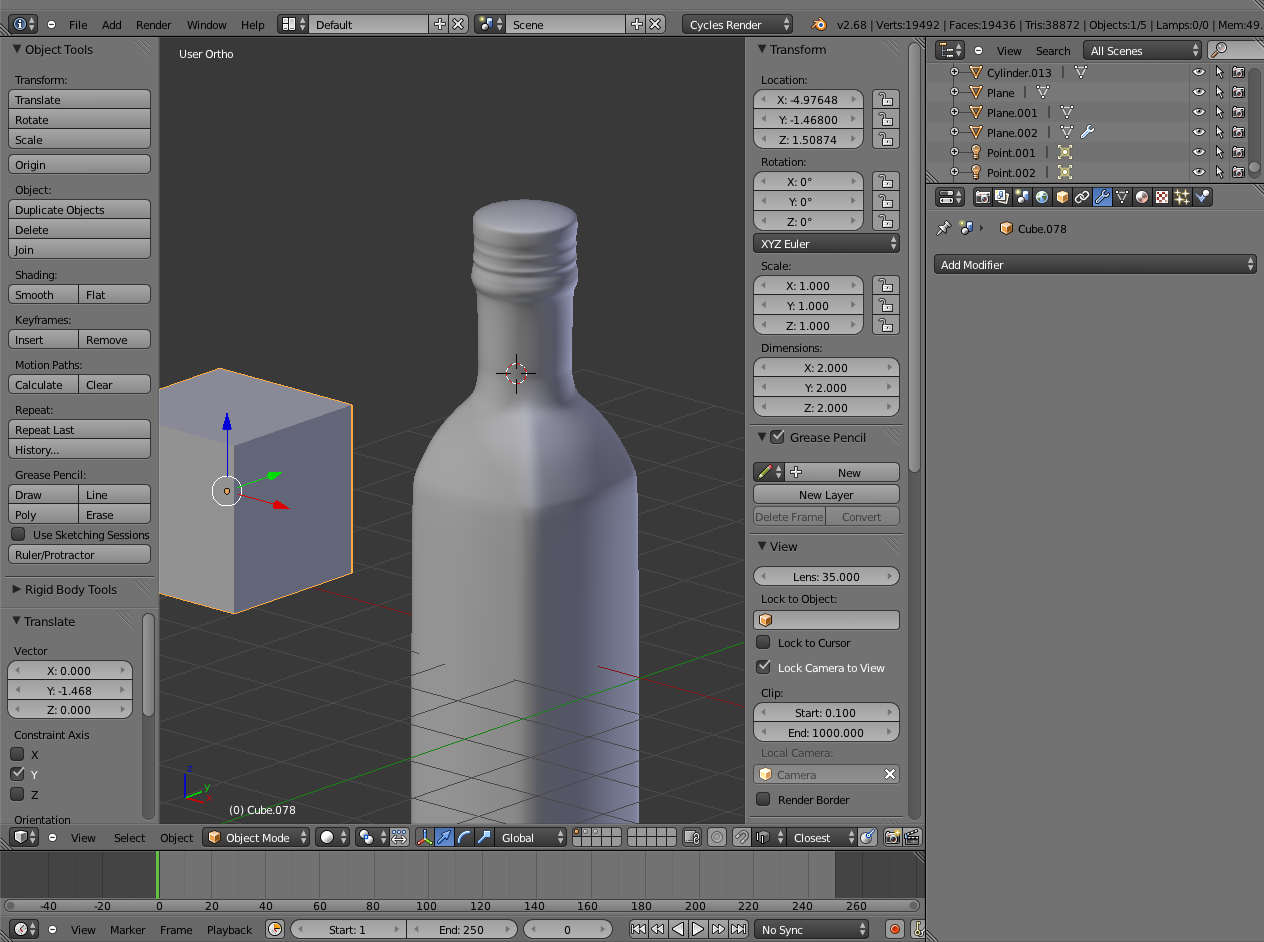
Task: Click the OpenGL render animation clapper icon
Action: pyautogui.click(x=912, y=838)
